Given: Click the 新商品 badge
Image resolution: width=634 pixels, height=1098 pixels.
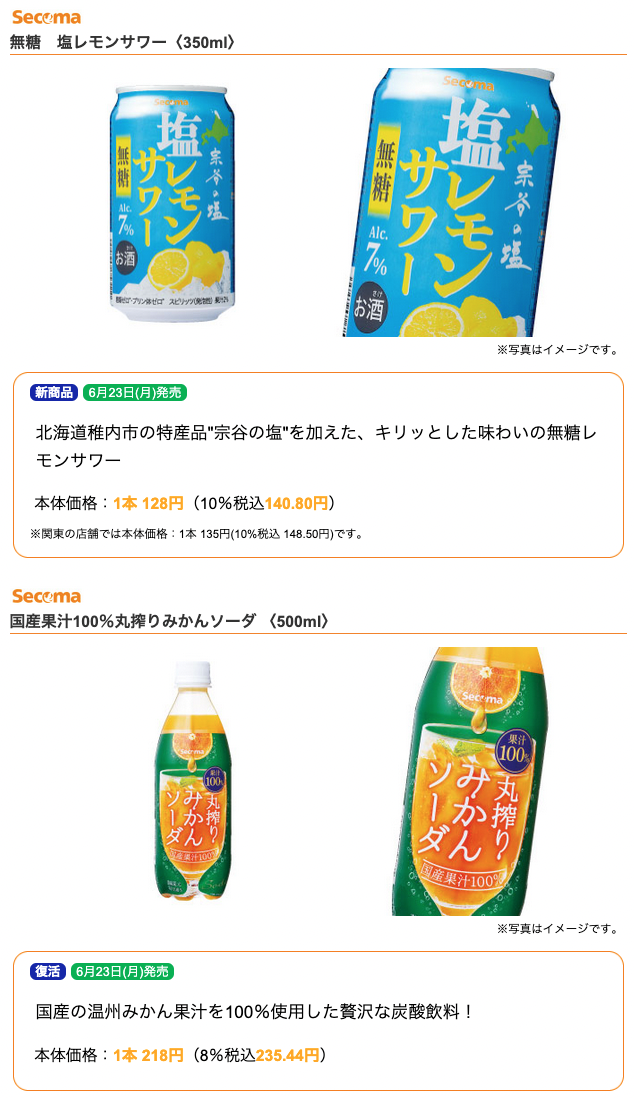Looking at the screenshot, I should click(54, 393).
